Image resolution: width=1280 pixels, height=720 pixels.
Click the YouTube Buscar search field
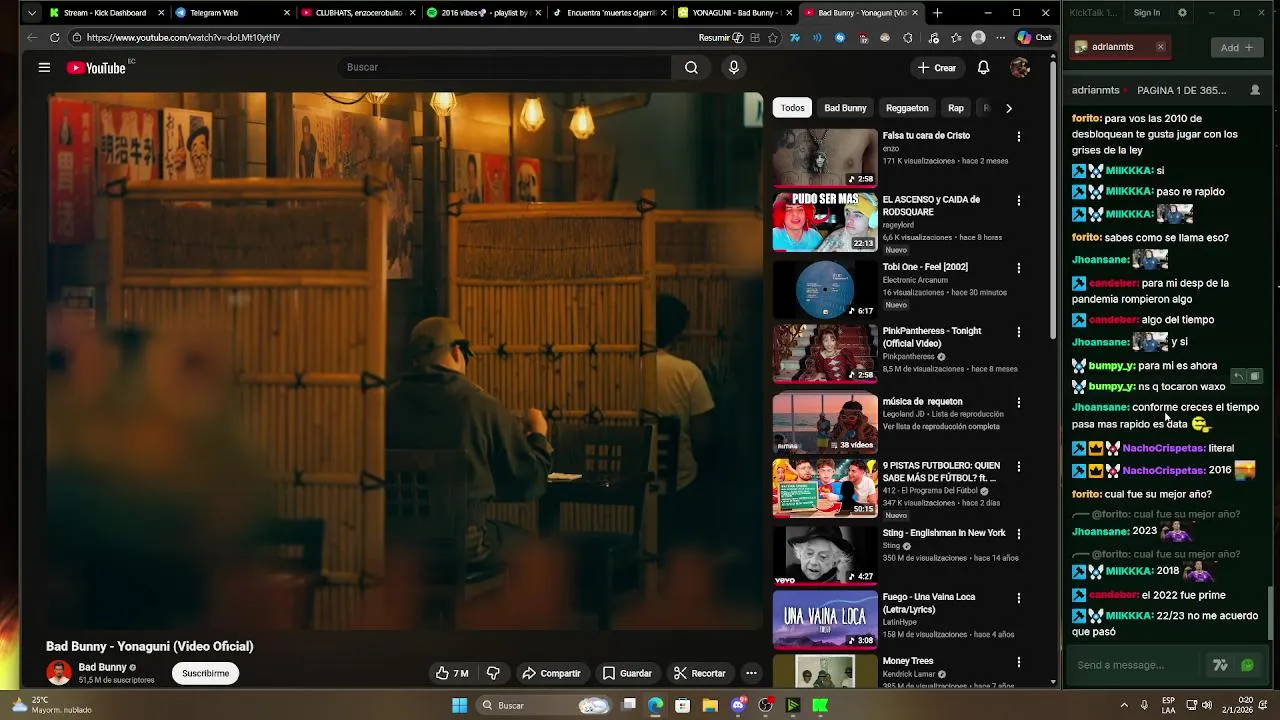[x=505, y=67]
